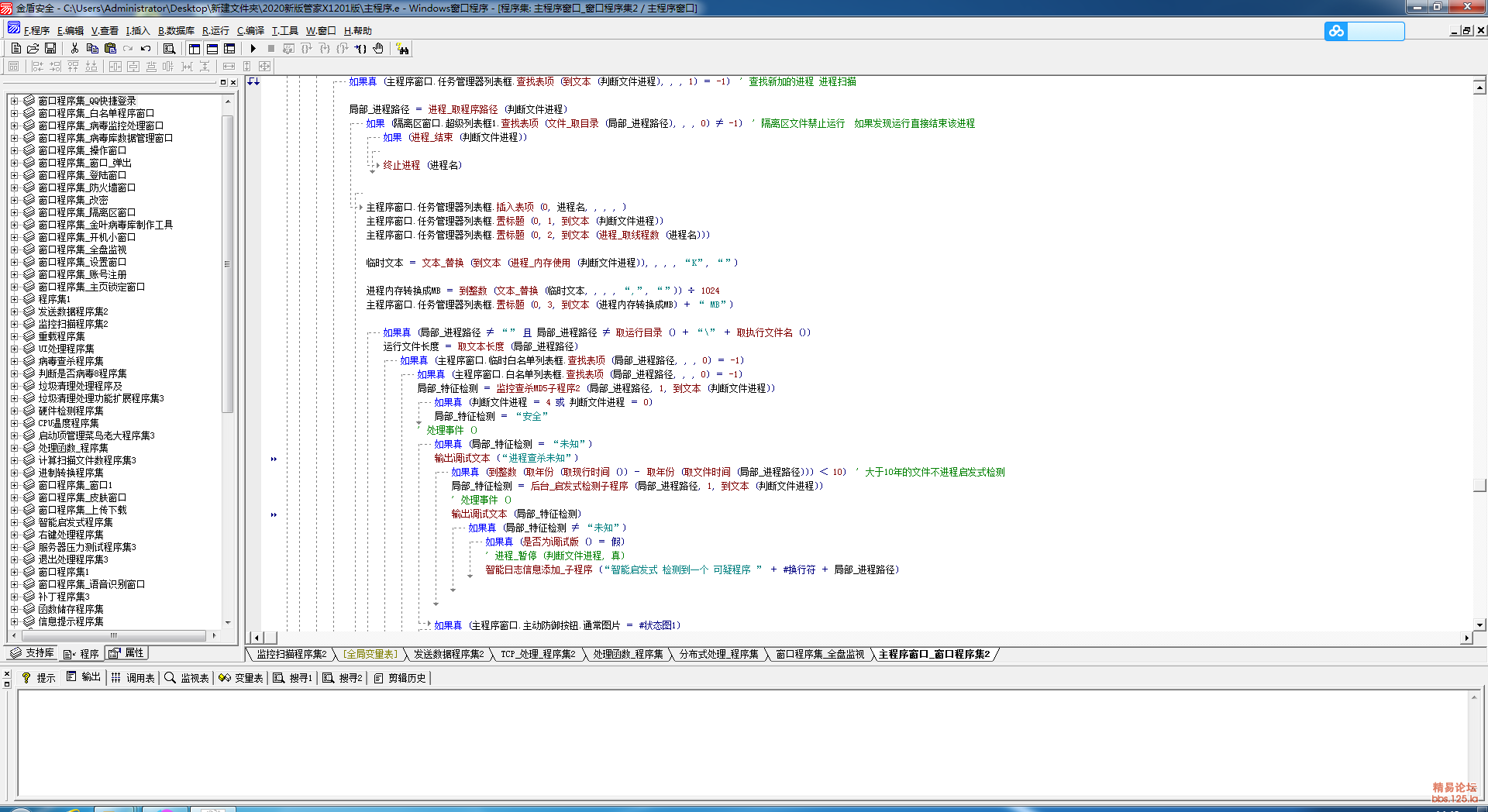Click the Copy toolbar icon
The height and width of the screenshot is (812, 1488).
tap(92, 48)
